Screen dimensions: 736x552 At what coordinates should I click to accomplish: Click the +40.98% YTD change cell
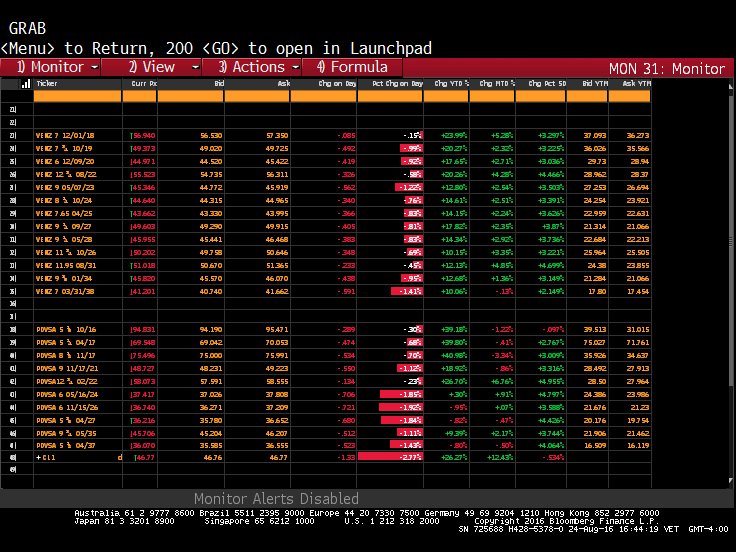[x=454, y=355]
